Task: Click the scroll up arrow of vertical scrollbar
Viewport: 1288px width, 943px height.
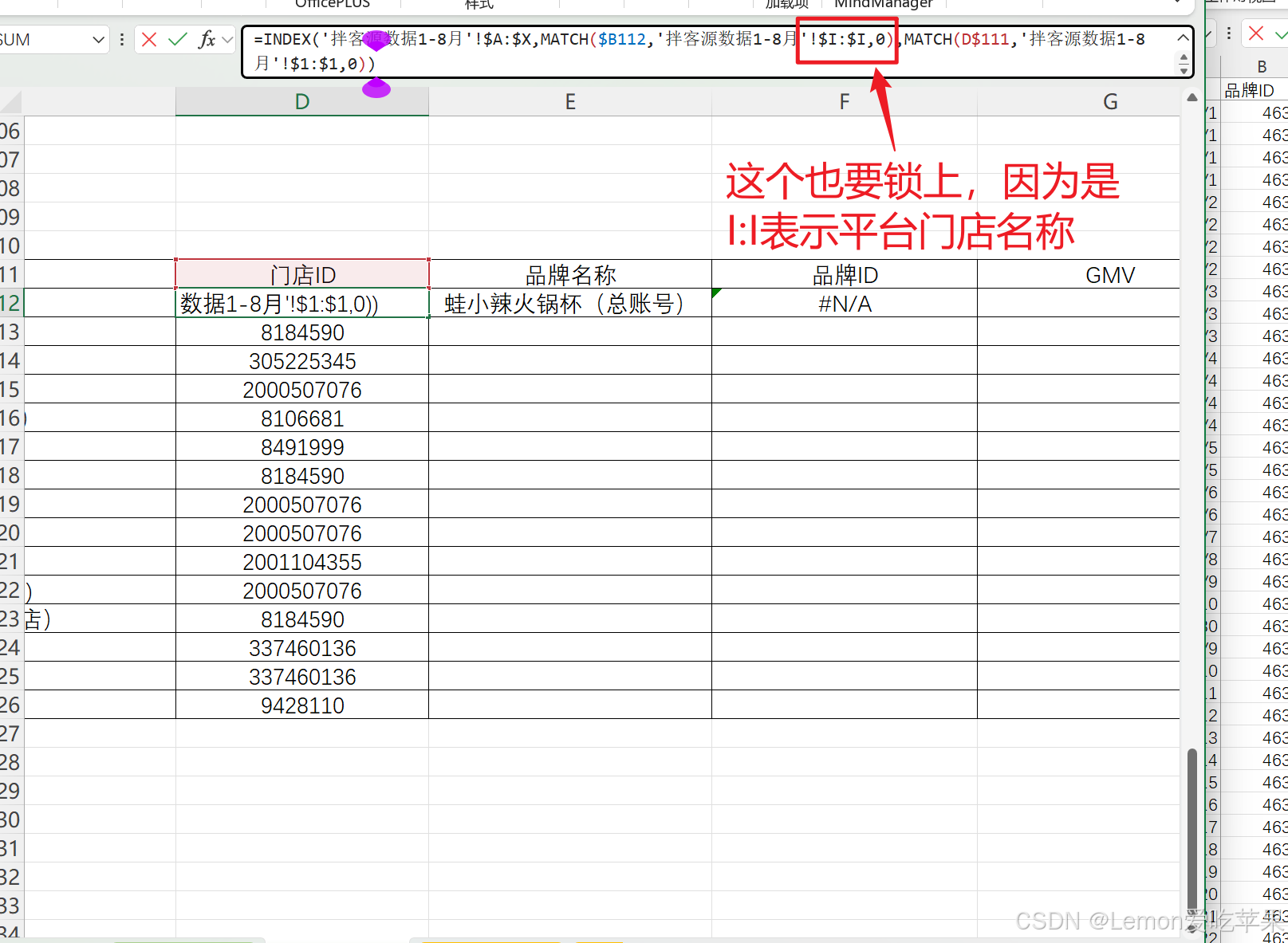Action: click(1191, 97)
